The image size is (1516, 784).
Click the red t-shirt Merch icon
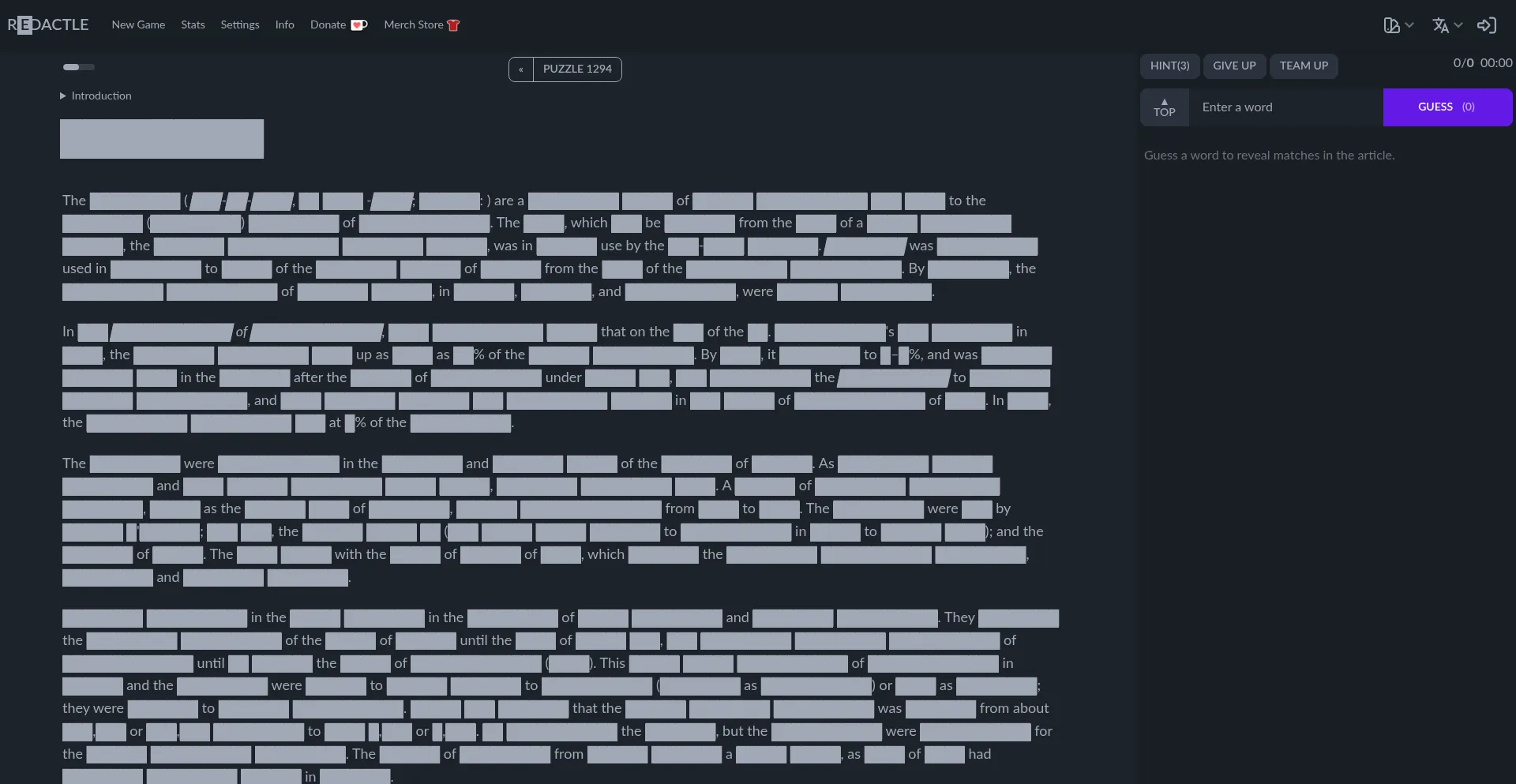point(453,25)
